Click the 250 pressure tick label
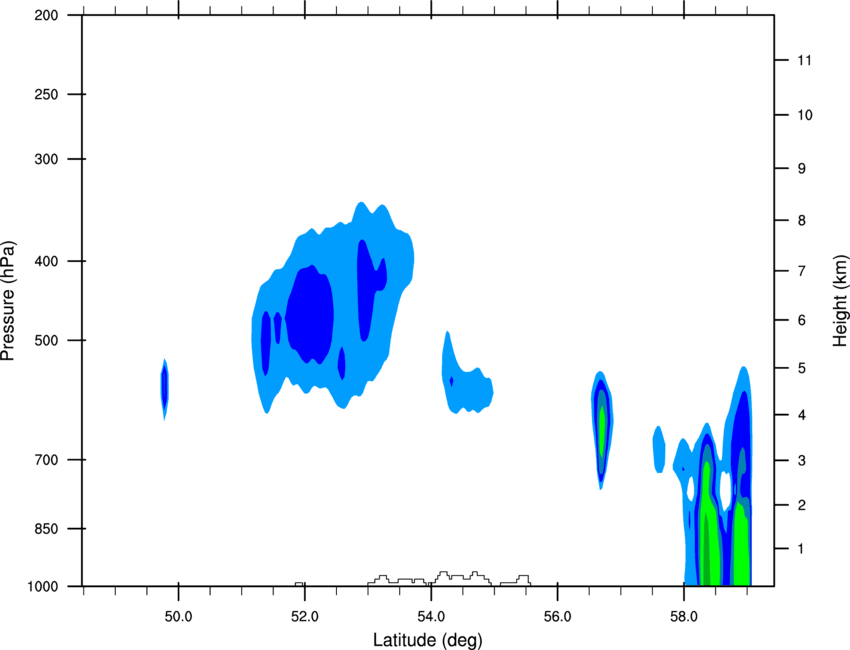Viewport: 850px width, 650px height. (47, 94)
